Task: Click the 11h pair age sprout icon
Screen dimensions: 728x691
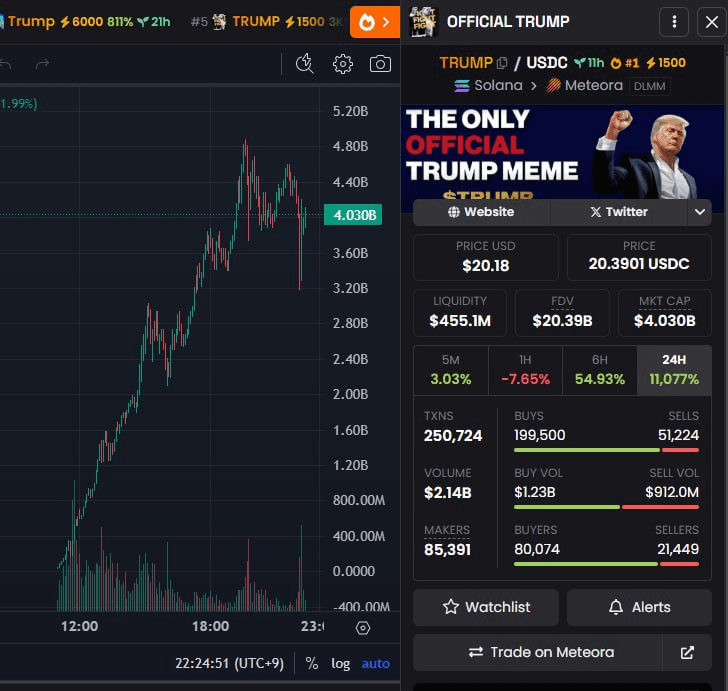Action: [580, 63]
